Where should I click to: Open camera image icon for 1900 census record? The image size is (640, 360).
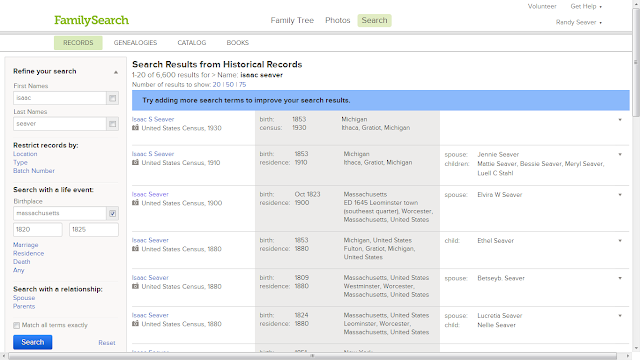pyautogui.click(x=136, y=203)
